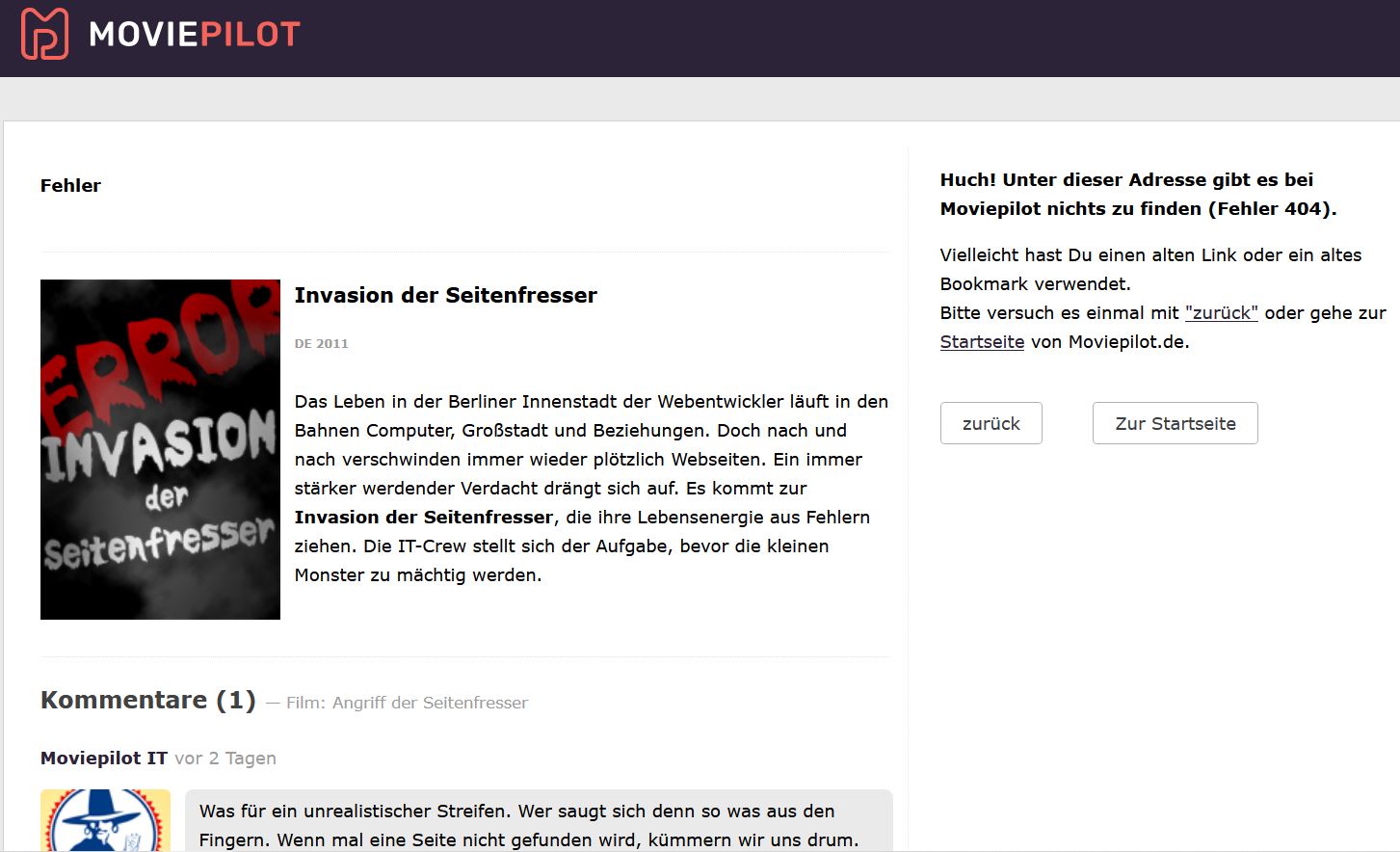1400x852 pixels.
Task: Click the Moviepilot logo icon
Action: (x=44, y=34)
